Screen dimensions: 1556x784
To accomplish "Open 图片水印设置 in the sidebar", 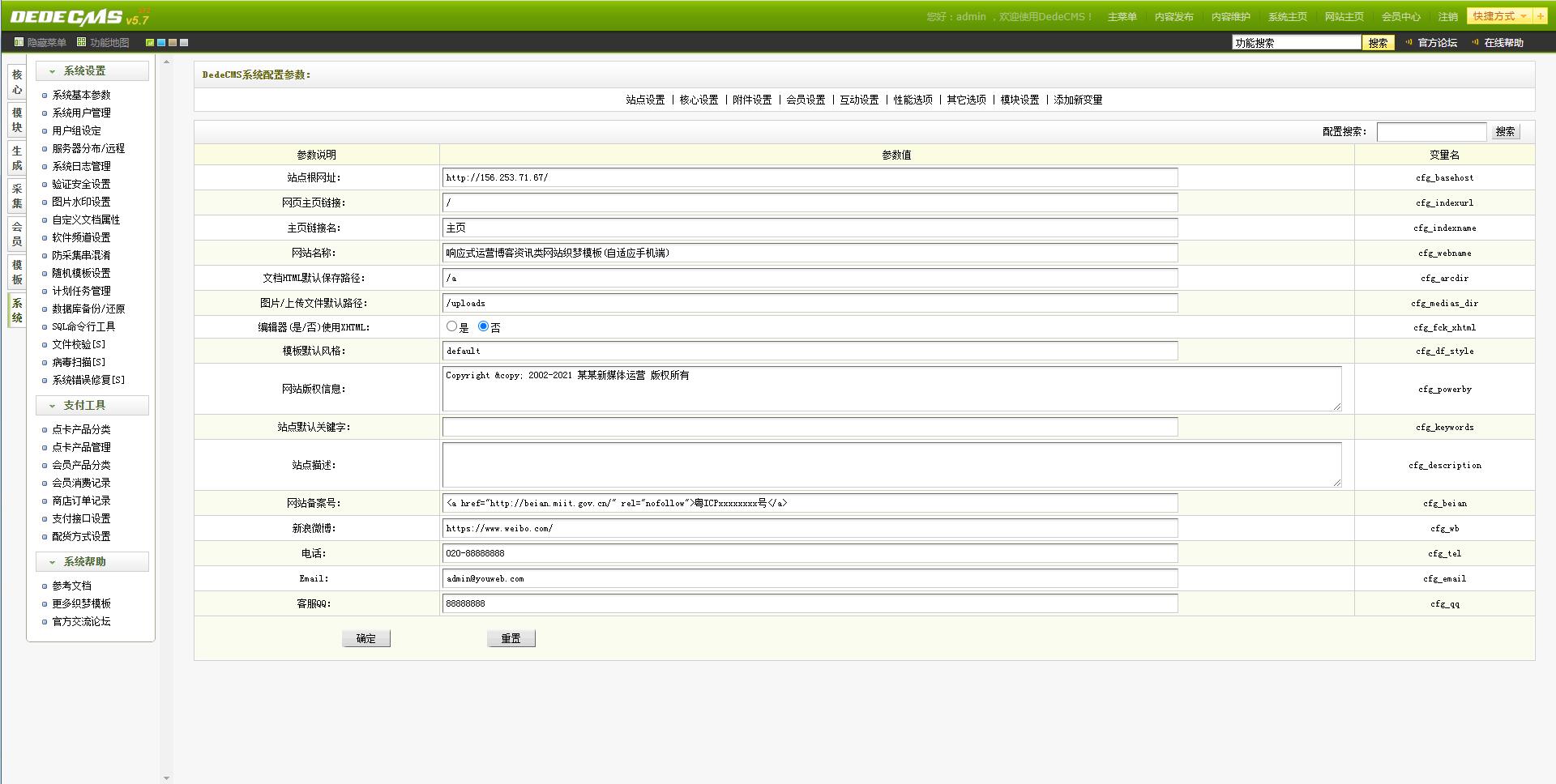I will 81,202.
